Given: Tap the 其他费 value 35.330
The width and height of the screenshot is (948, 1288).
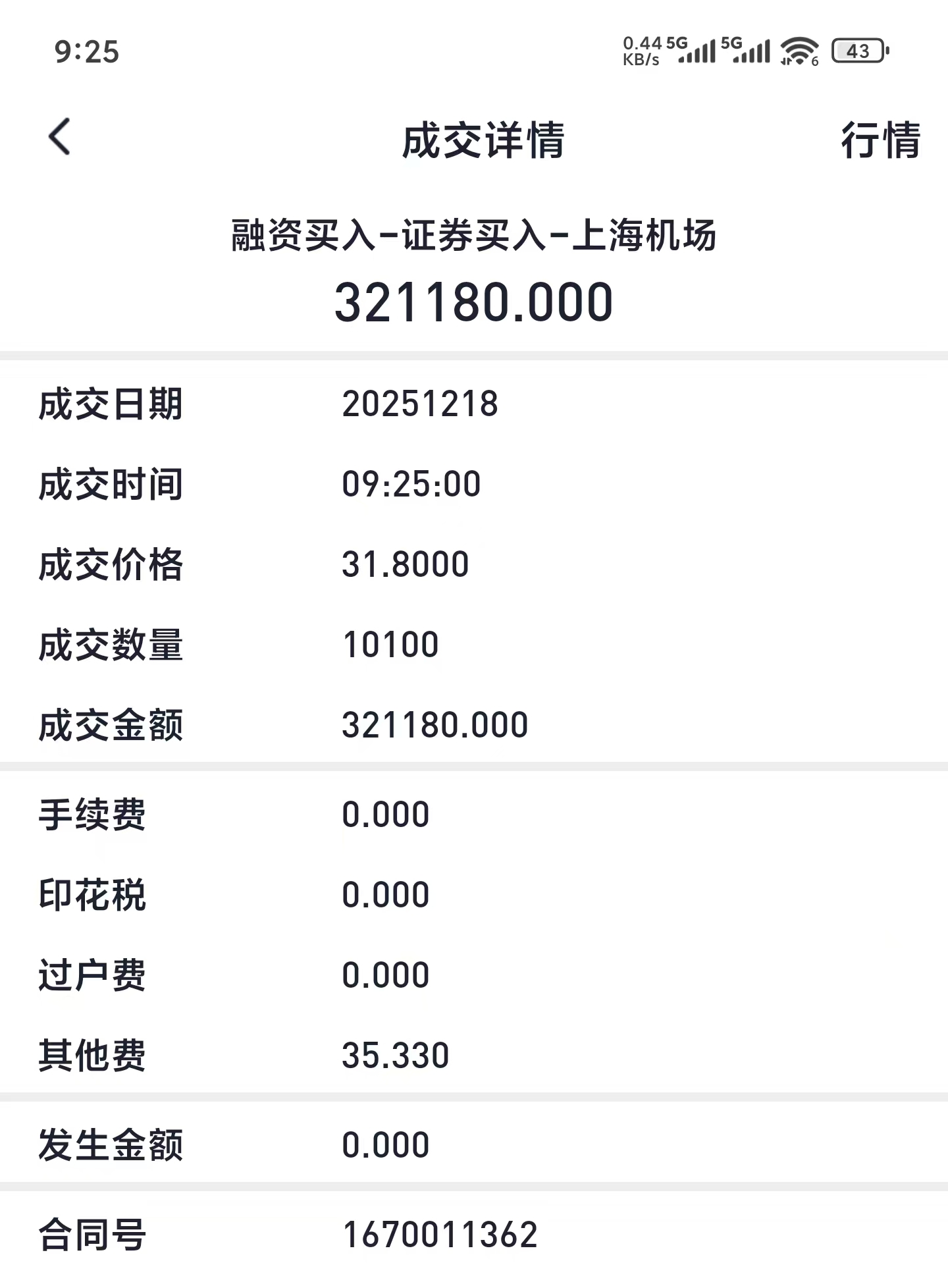Looking at the screenshot, I should click(396, 1056).
